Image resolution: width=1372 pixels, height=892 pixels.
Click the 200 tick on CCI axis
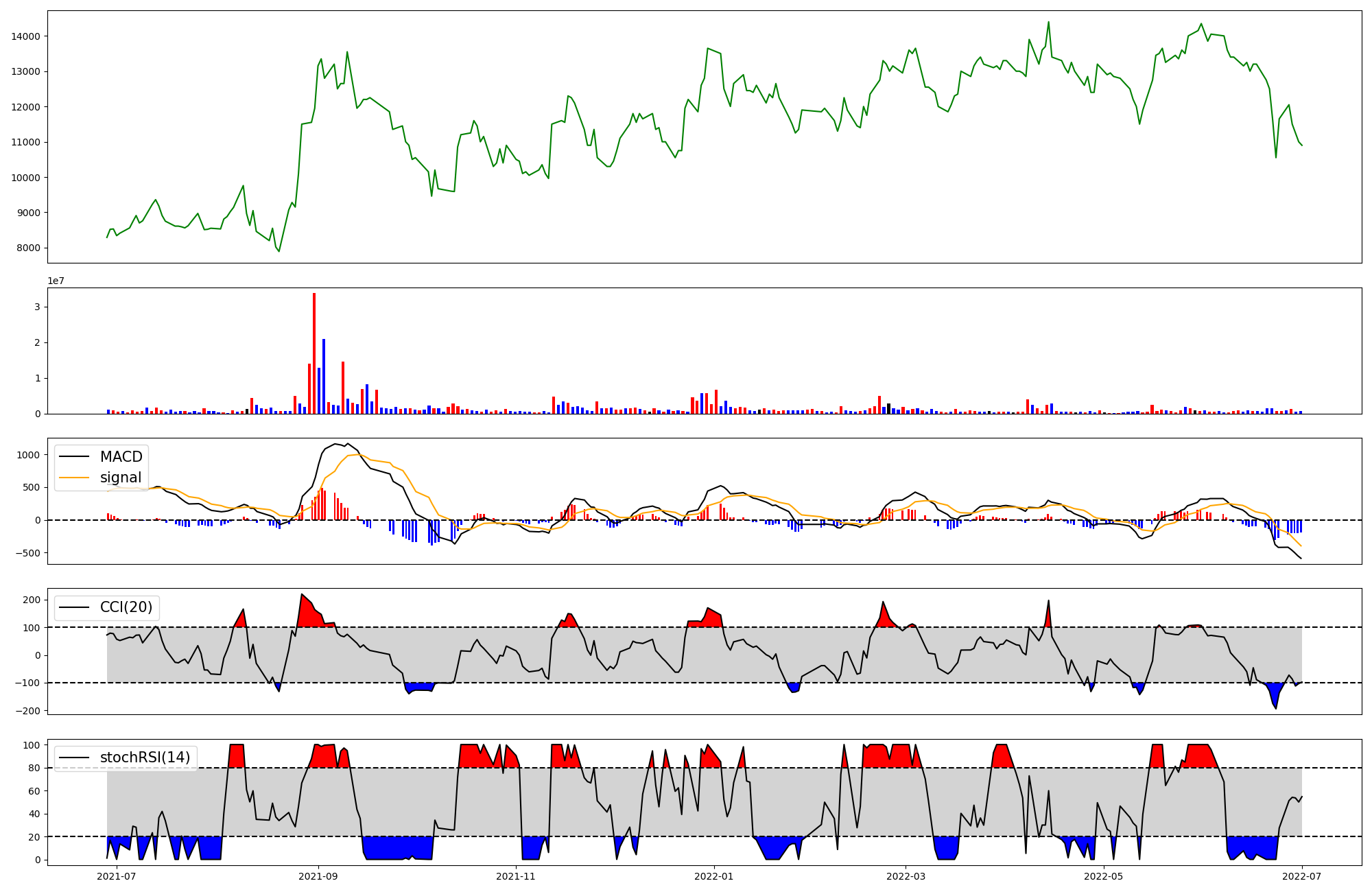click(32, 600)
